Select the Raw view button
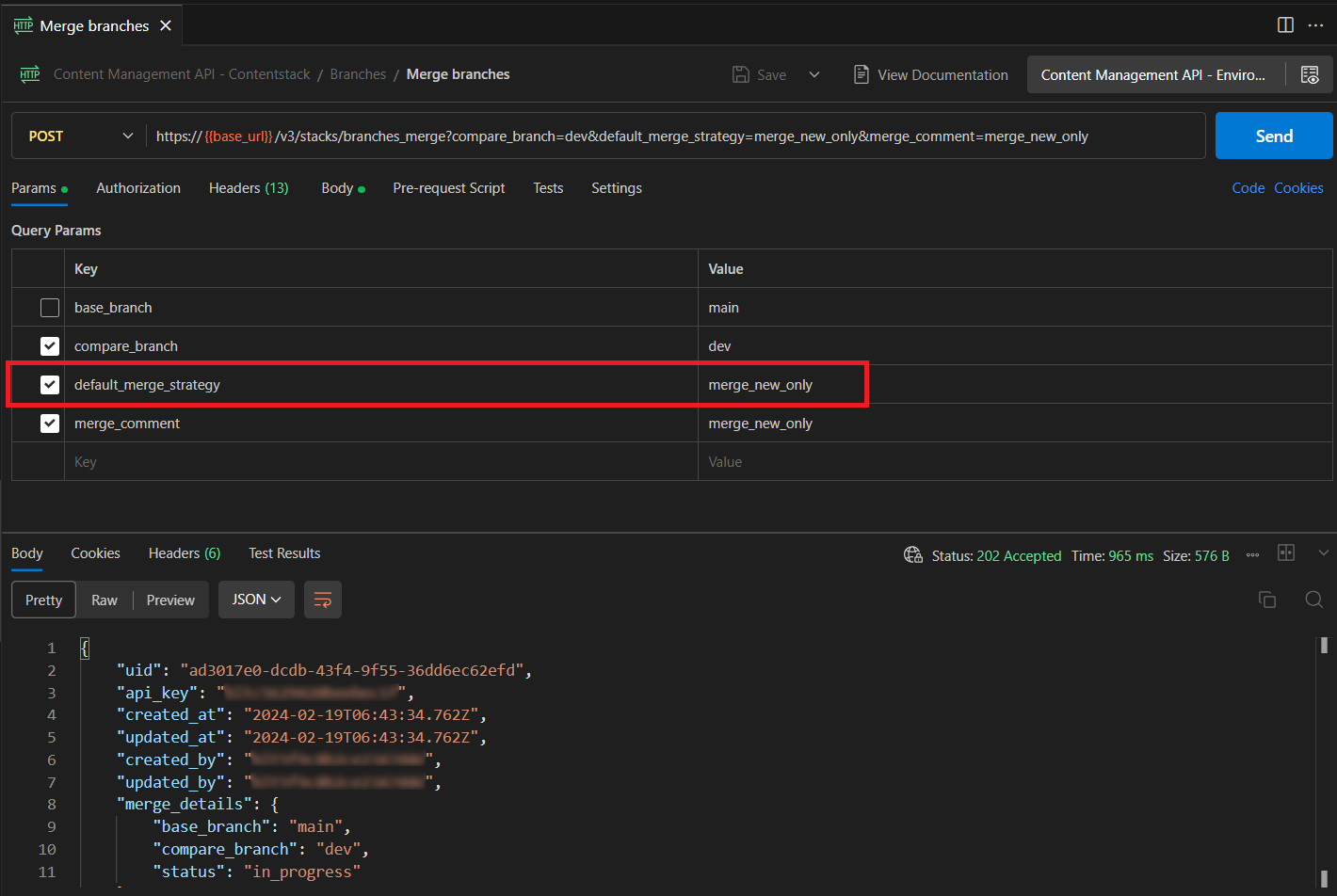Viewport: 1337px width, 896px height. tap(105, 600)
